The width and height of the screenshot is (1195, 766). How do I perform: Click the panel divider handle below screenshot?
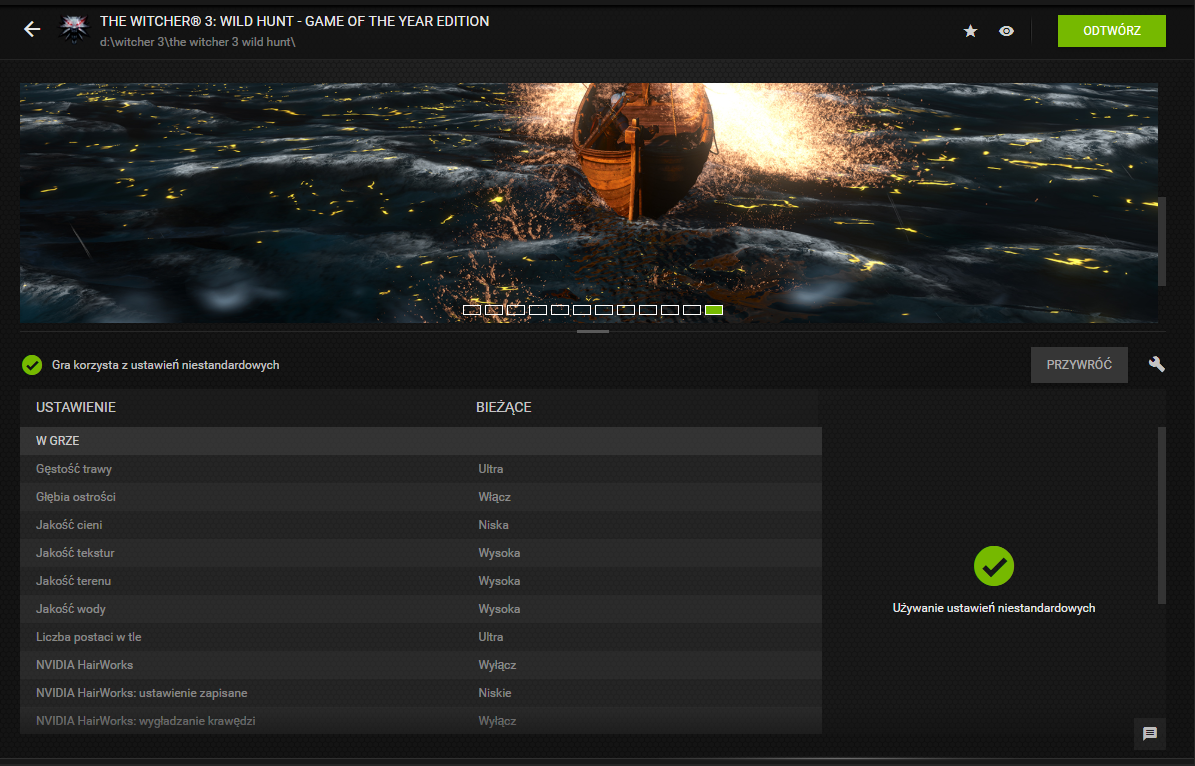coord(593,332)
